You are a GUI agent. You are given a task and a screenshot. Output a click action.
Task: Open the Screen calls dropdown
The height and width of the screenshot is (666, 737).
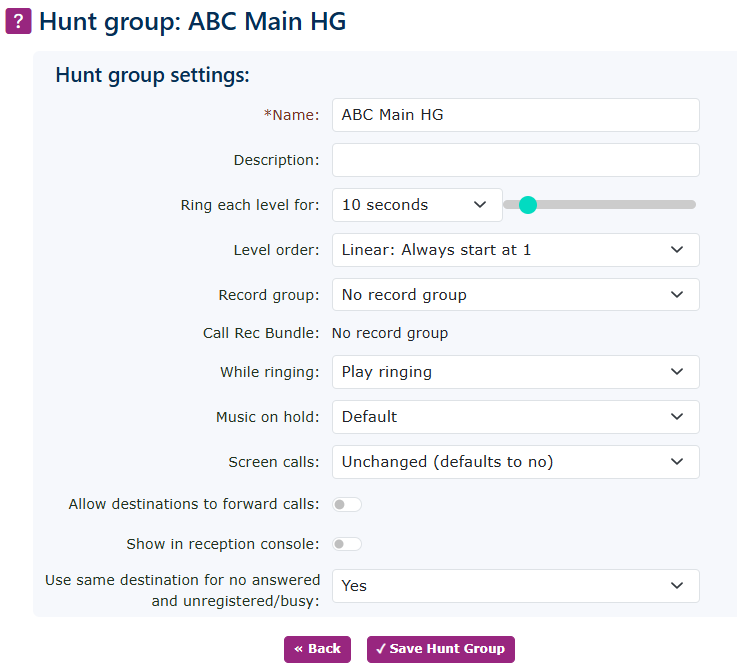(515, 462)
